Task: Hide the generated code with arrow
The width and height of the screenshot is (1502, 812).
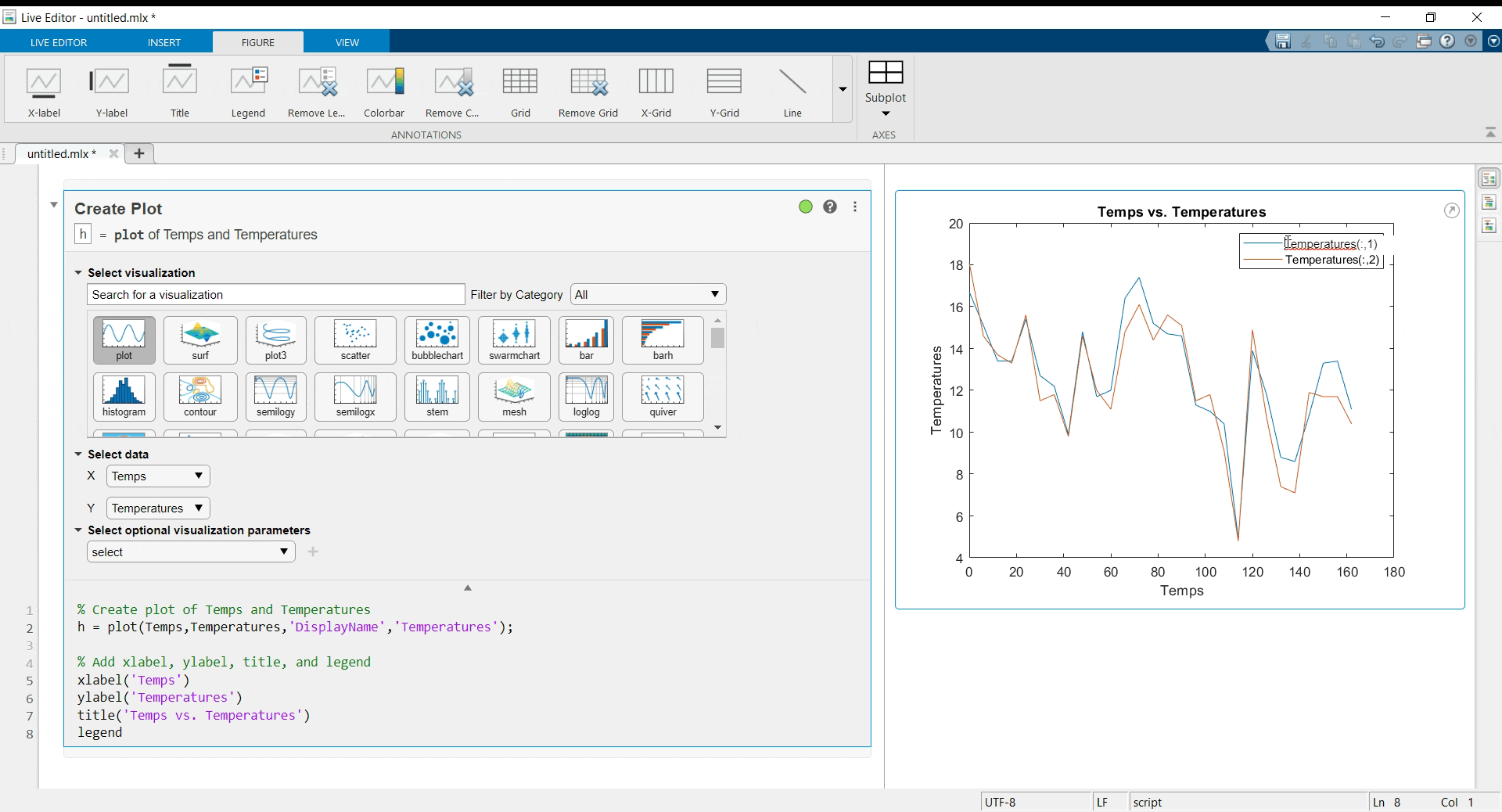Action: coord(468,587)
